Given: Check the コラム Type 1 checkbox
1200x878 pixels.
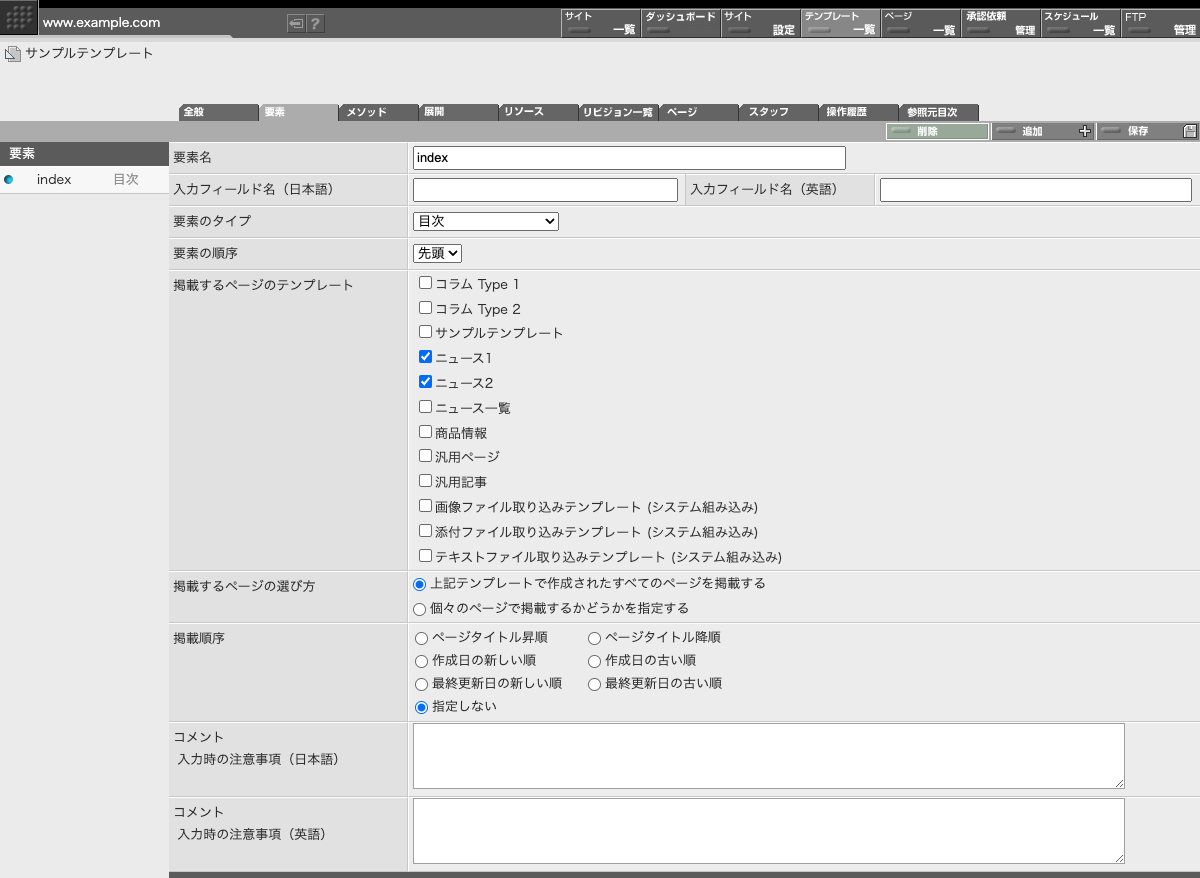Looking at the screenshot, I should pyautogui.click(x=425, y=283).
